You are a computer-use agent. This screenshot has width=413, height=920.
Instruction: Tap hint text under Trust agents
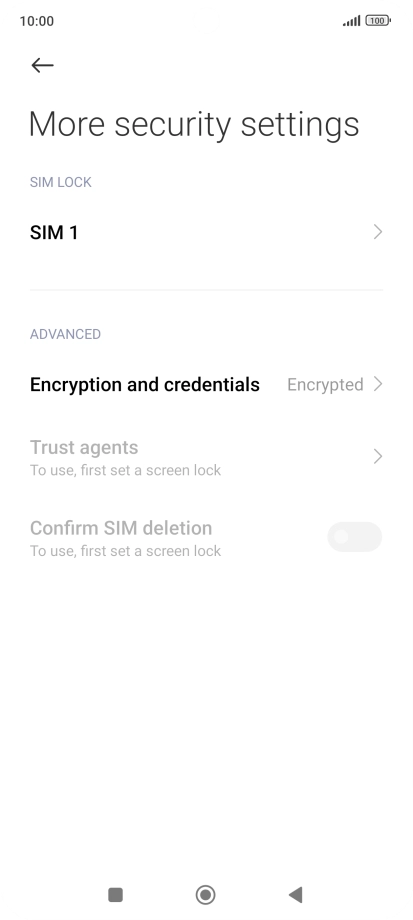(x=126, y=471)
